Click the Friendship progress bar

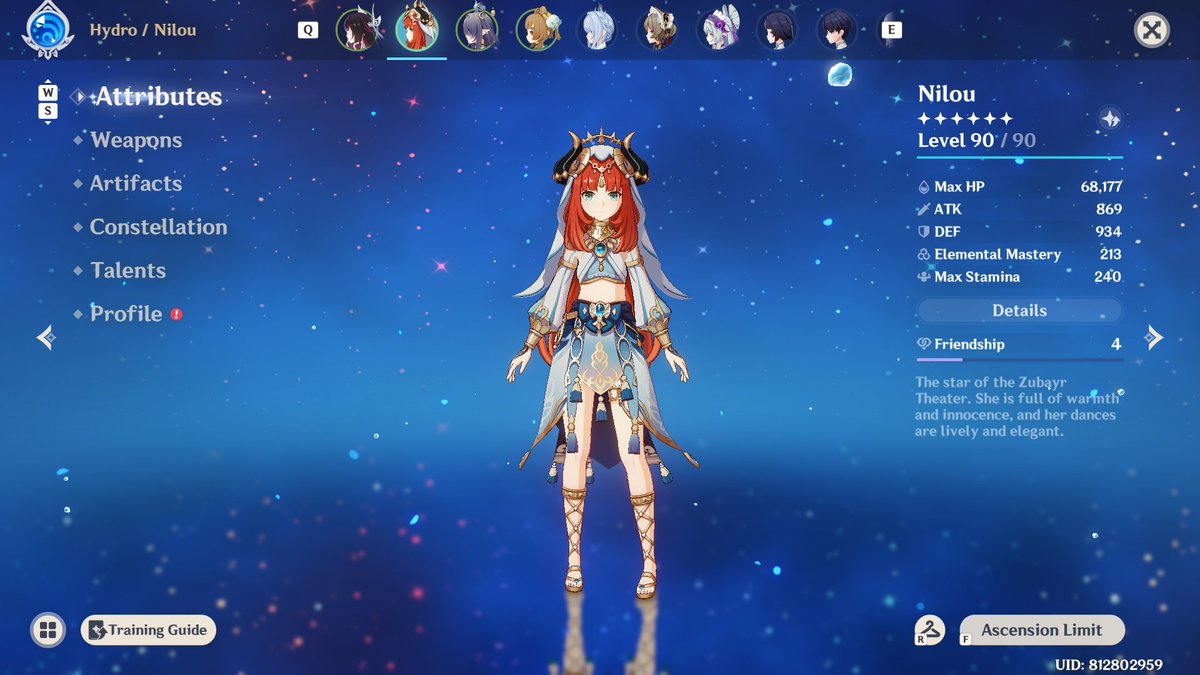coord(1019,359)
